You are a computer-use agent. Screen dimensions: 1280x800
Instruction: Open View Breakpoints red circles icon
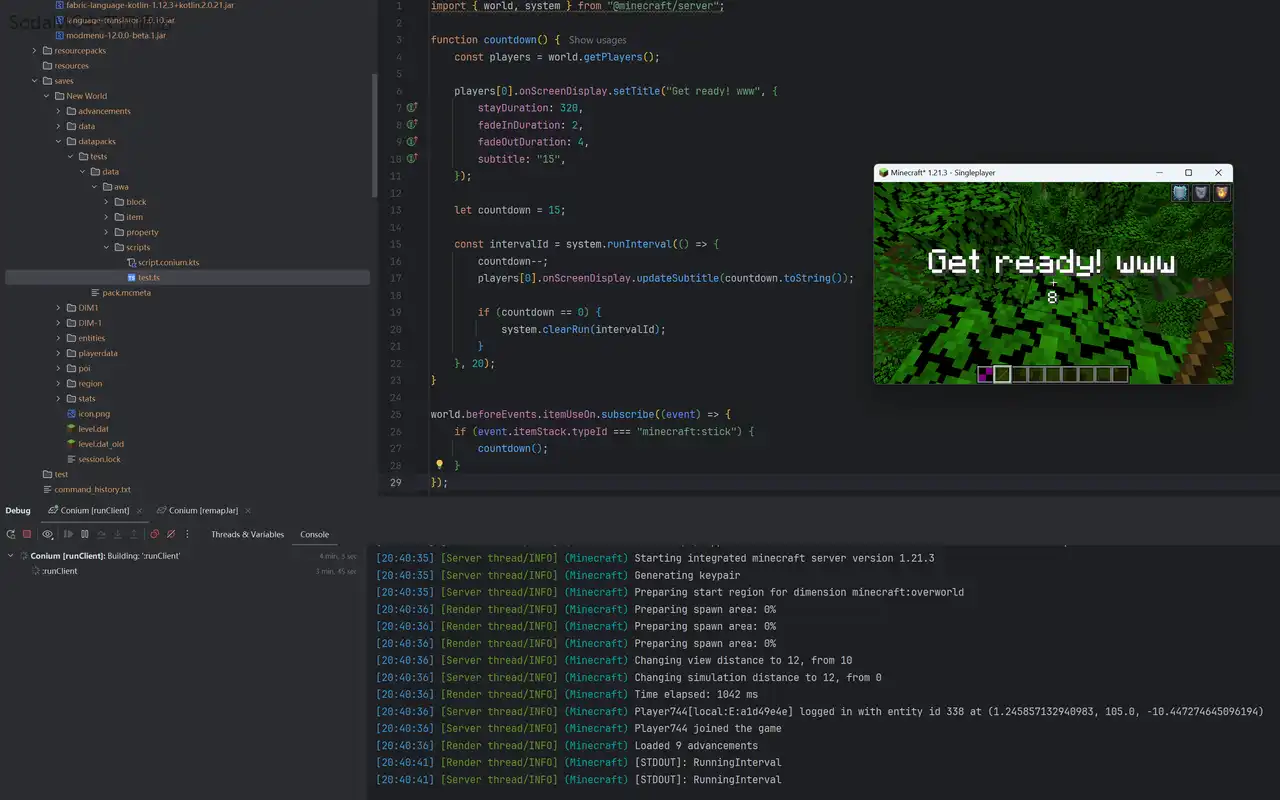pyautogui.click(x=155, y=534)
